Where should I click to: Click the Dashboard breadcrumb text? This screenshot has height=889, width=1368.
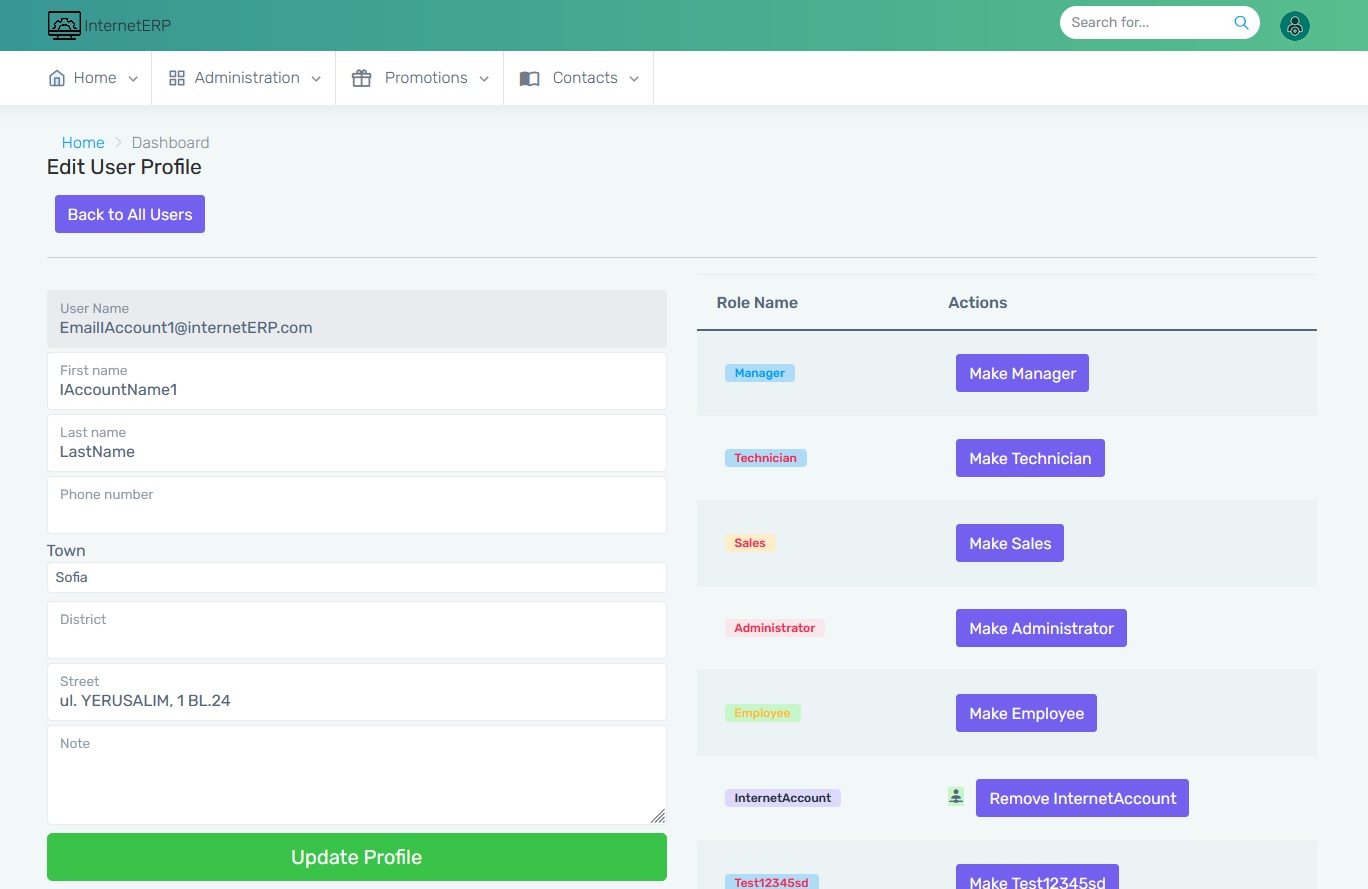171,142
